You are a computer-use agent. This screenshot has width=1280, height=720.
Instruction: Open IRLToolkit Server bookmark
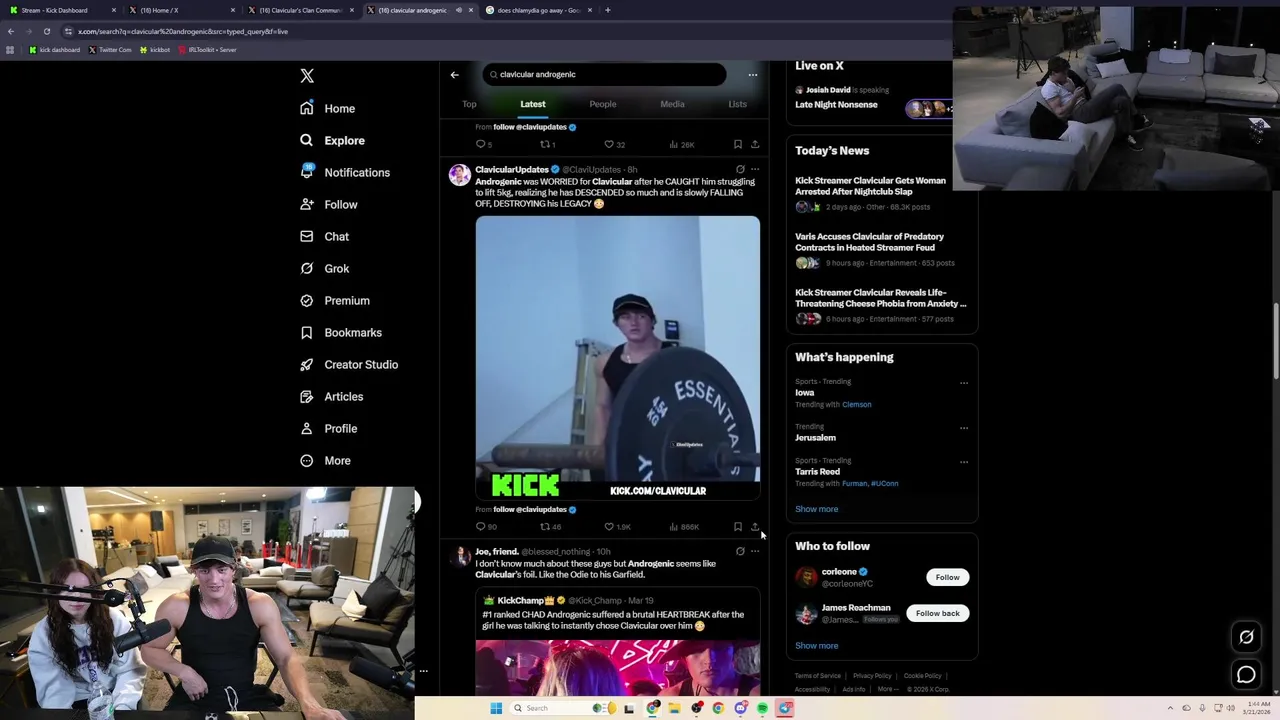point(208,50)
